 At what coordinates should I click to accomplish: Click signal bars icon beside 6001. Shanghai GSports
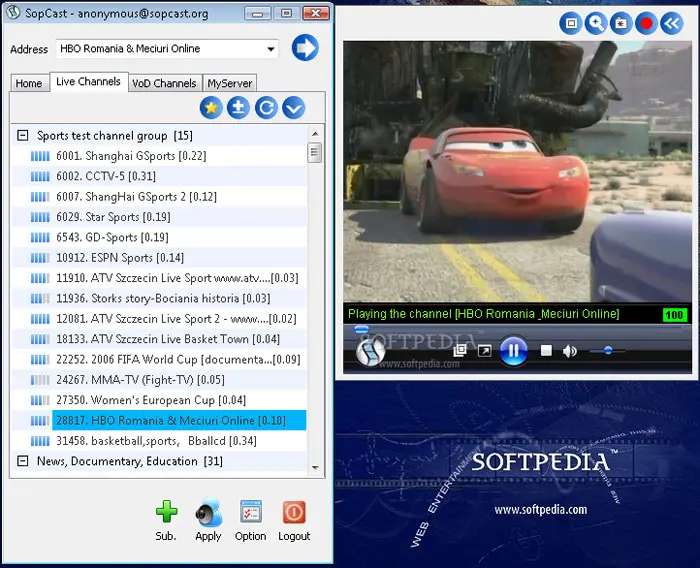40,156
